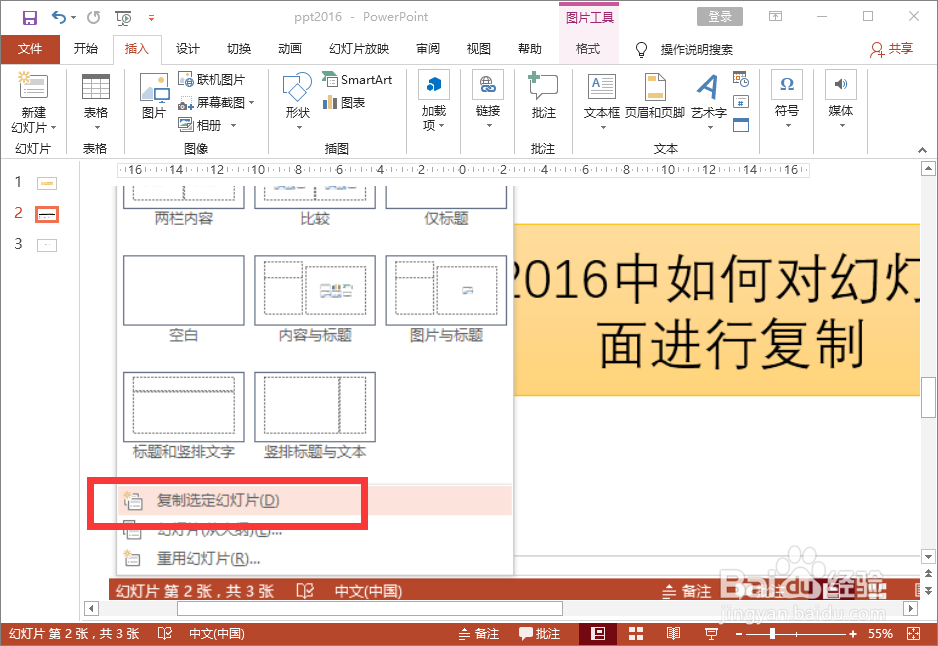
Task: Click 重用幻灯片(R)... menu entry
Action: (x=315, y=559)
